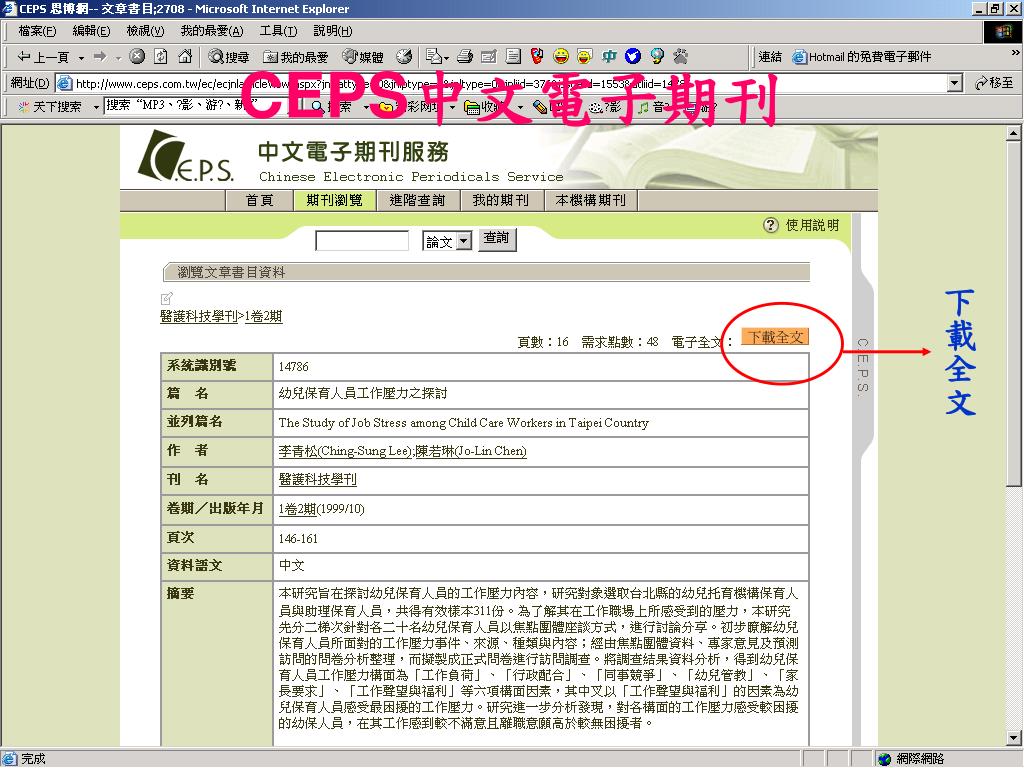Open the 媒體 media toolbar button
The image size is (1024, 768).
pyautogui.click(x=363, y=57)
